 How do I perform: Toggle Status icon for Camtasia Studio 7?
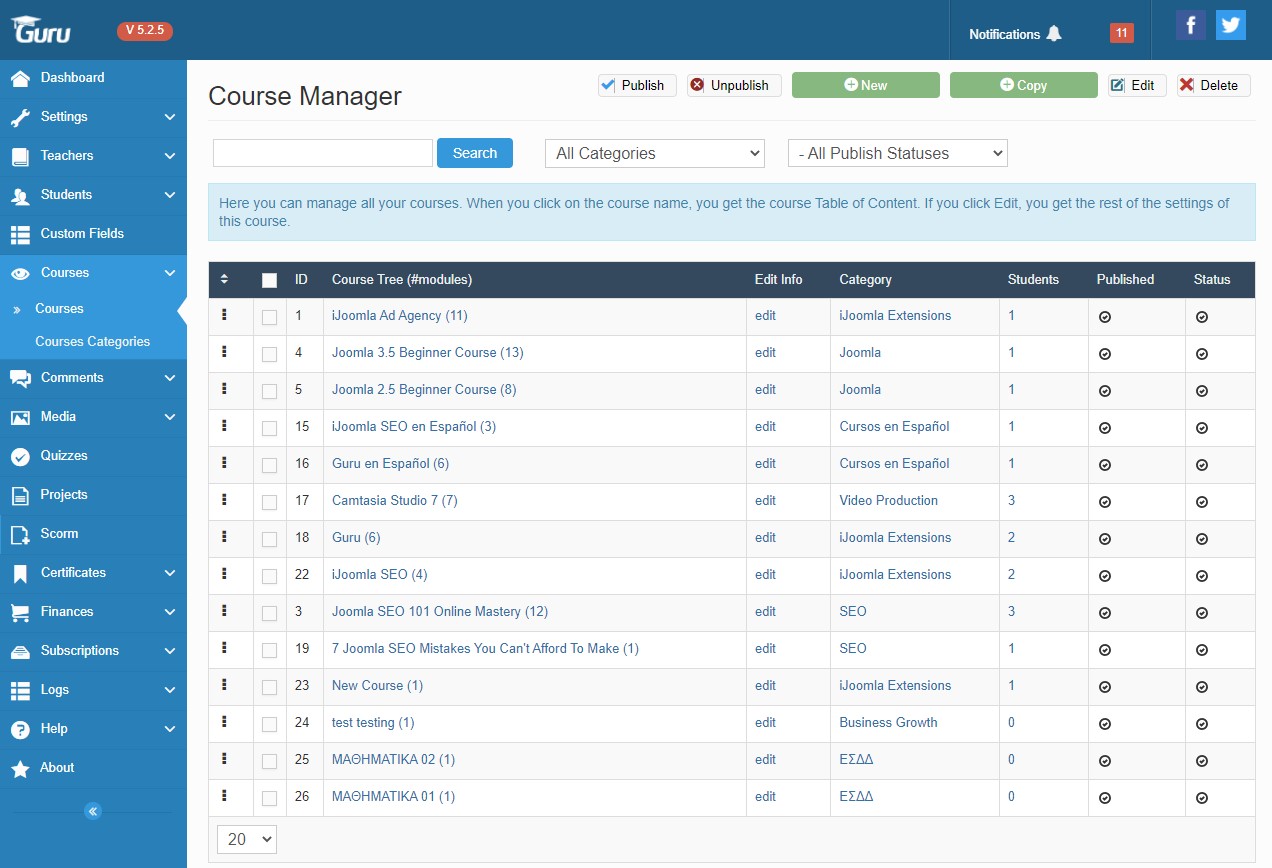click(x=1202, y=502)
